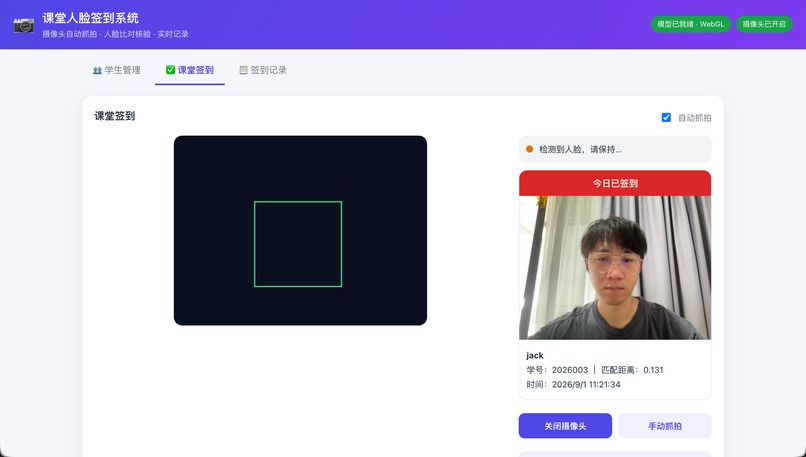Click the subtitle 摄像头自动抓拍 · 人脸比对核验 · 实时记录
Viewport: 806px width, 457px height.
(x=115, y=34)
